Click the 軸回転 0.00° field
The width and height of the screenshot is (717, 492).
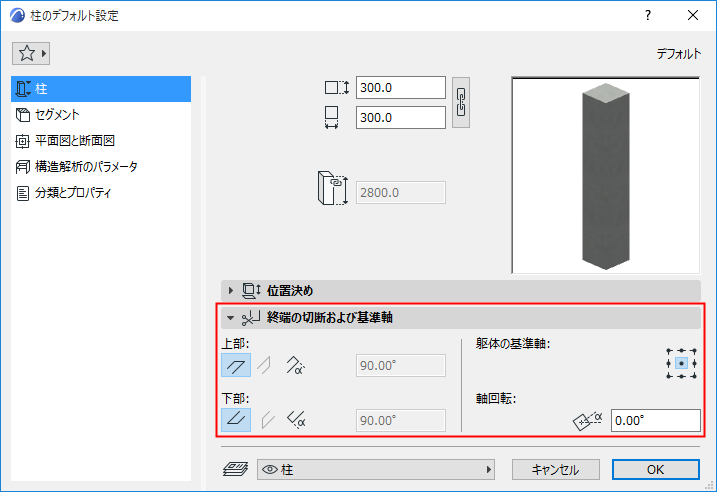(x=656, y=420)
